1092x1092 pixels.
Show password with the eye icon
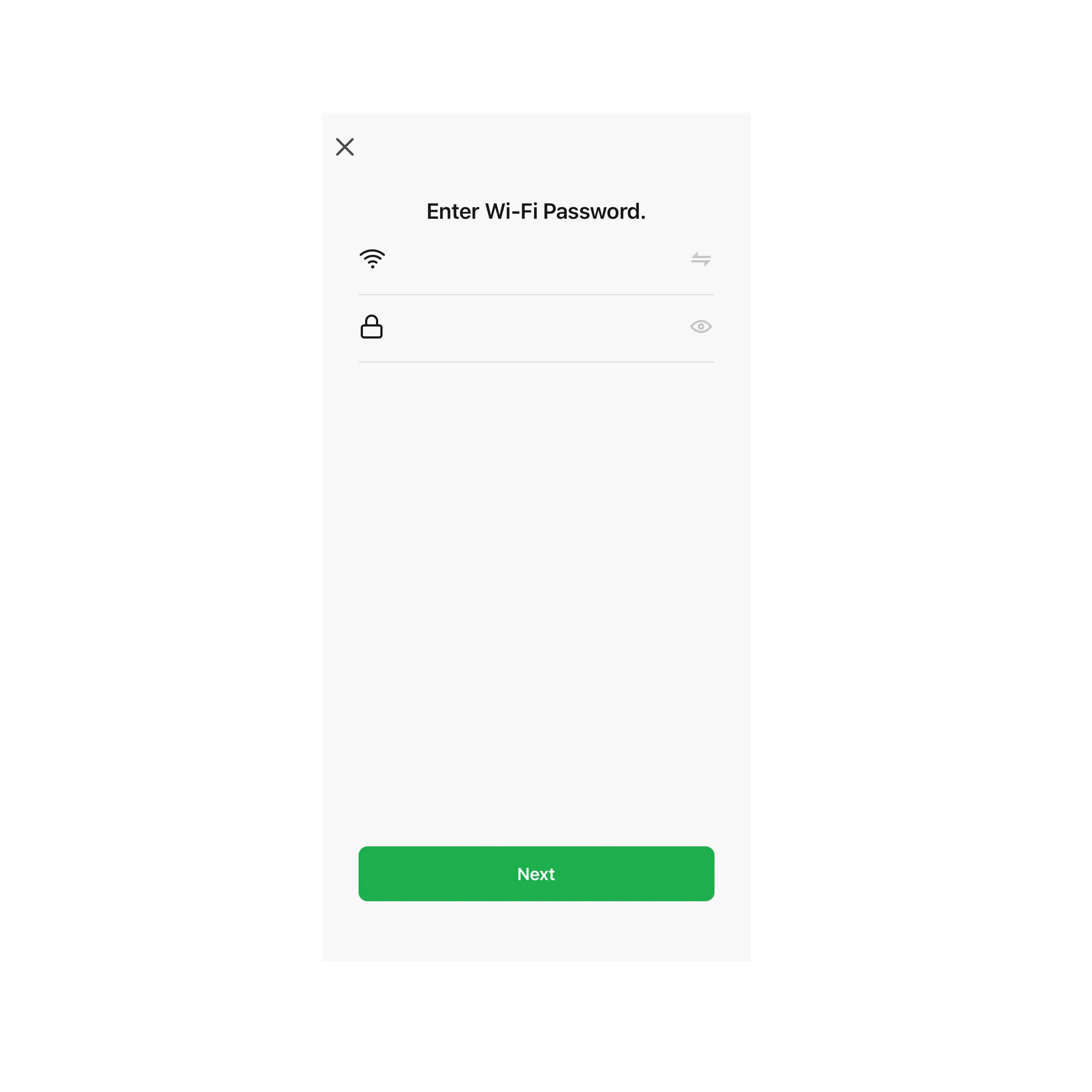[x=701, y=327]
